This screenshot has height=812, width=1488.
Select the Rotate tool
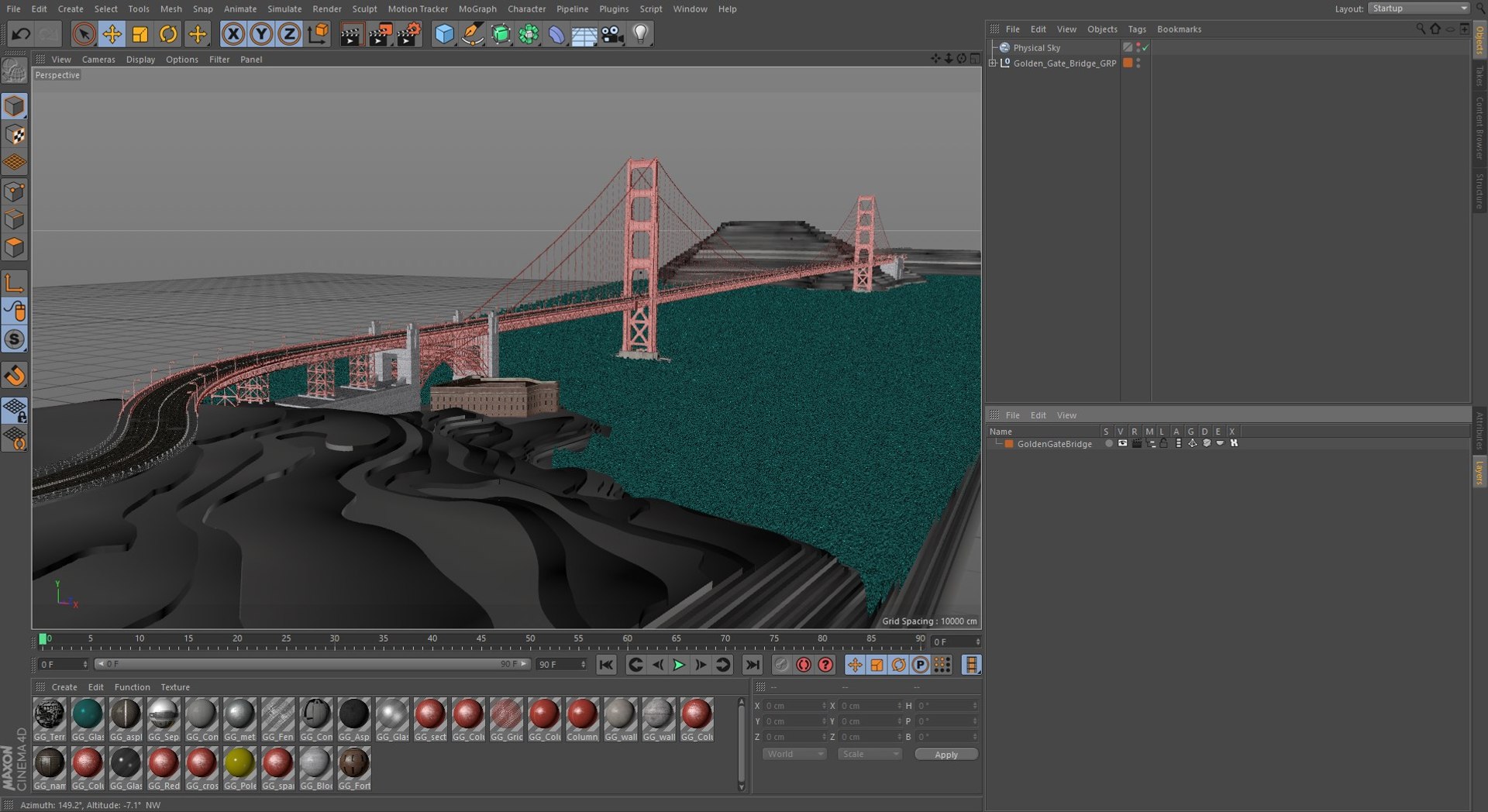point(168,34)
